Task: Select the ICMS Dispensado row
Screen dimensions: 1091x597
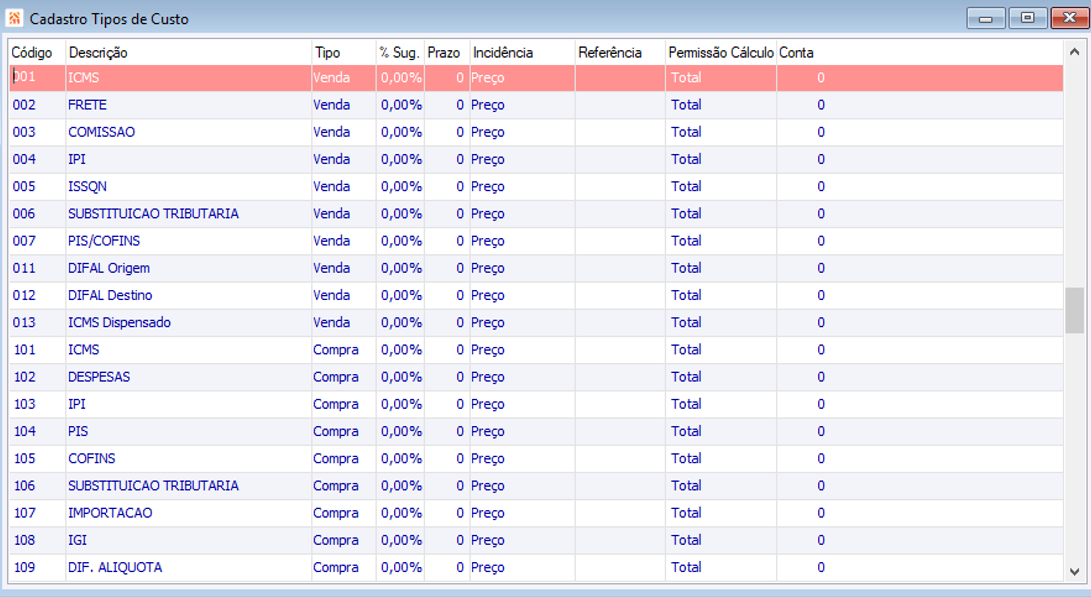Action: tap(536, 322)
